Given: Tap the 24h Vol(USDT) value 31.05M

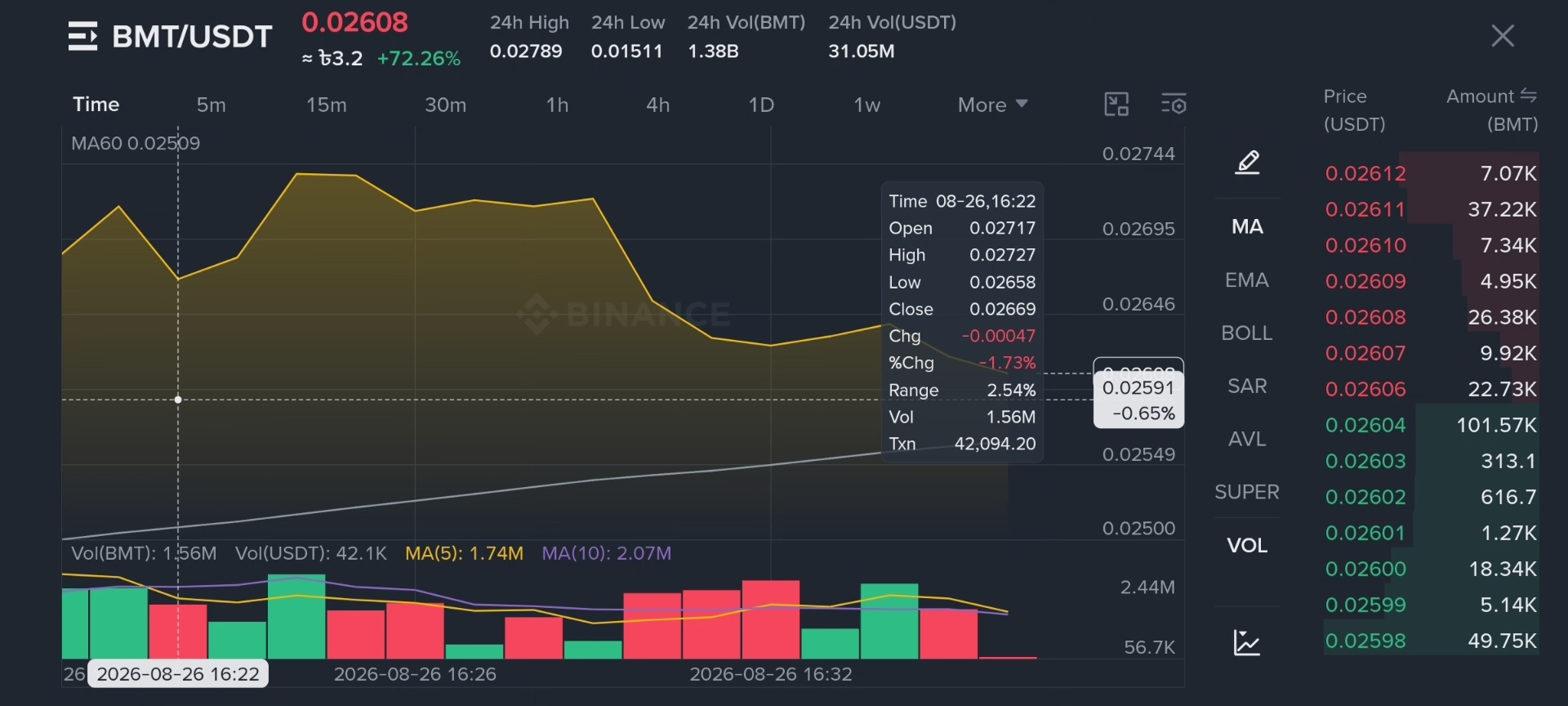Looking at the screenshot, I should [x=862, y=51].
